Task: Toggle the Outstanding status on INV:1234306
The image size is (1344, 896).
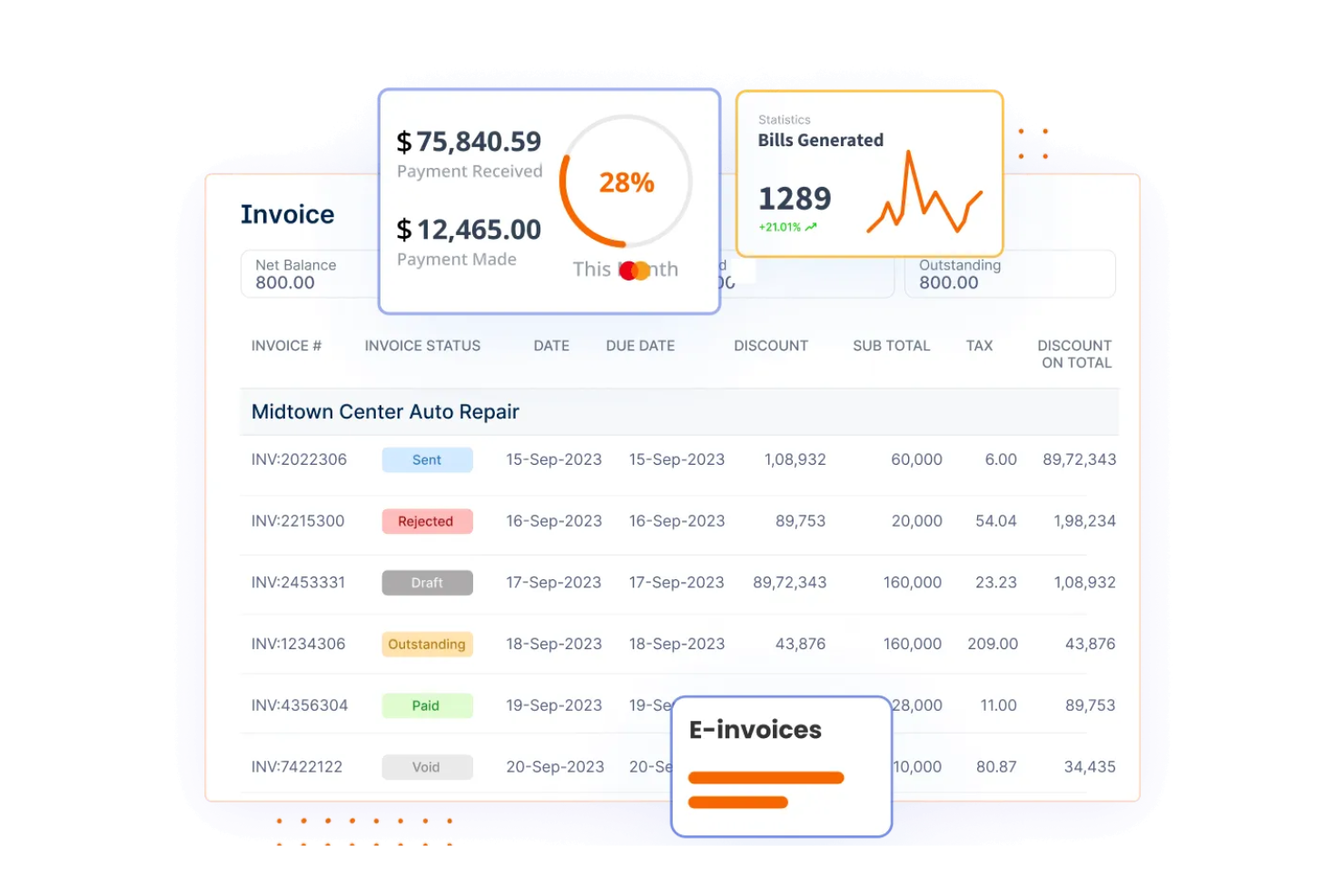Action: click(427, 644)
